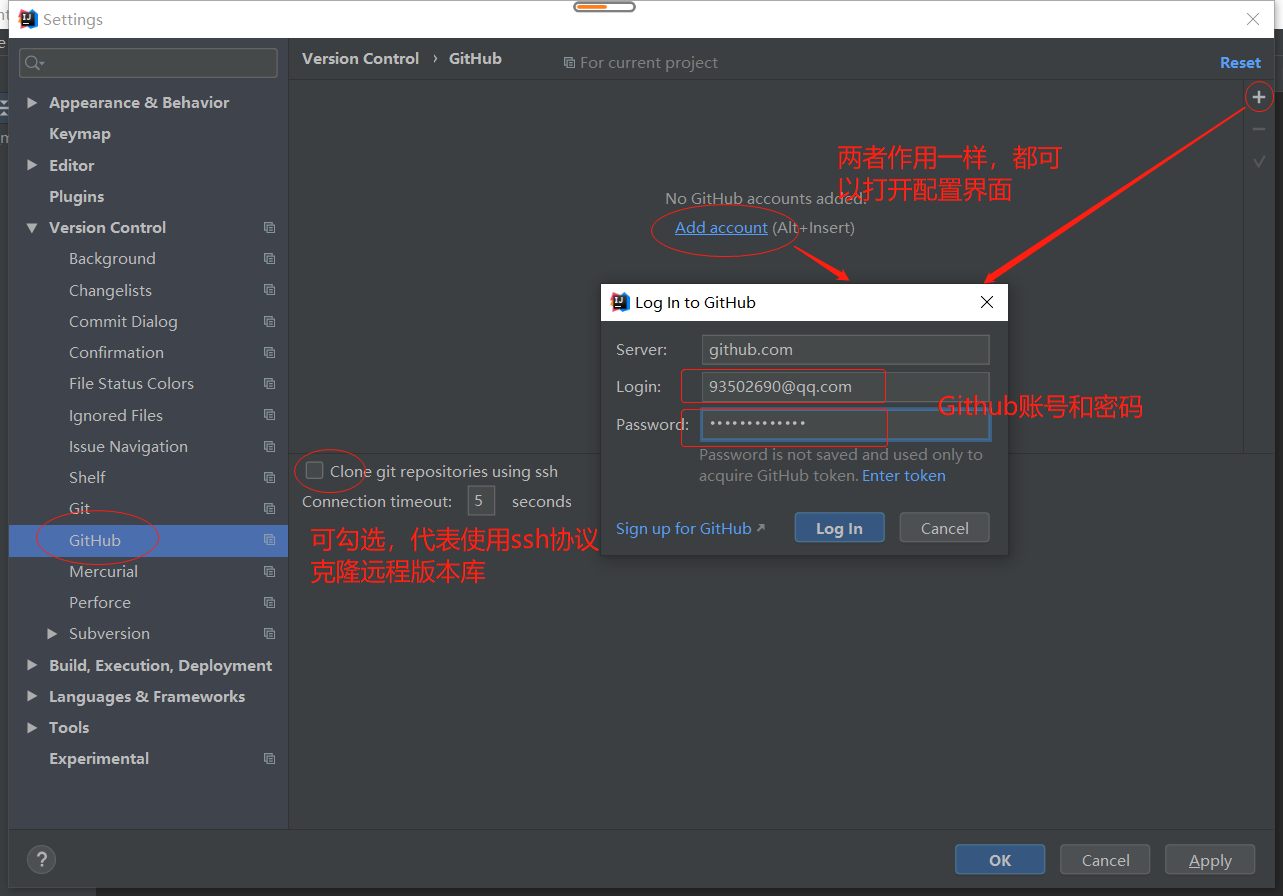Click project-level icon next to Perforce
The image size is (1283, 896).
[269, 602]
